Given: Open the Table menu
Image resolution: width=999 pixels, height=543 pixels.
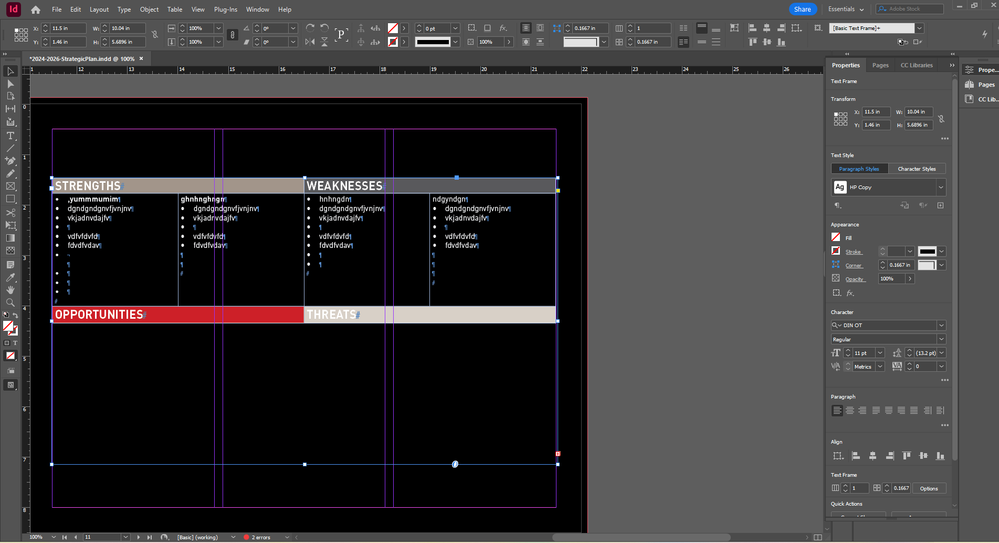Looking at the screenshot, I should click(x=174, y=9).
